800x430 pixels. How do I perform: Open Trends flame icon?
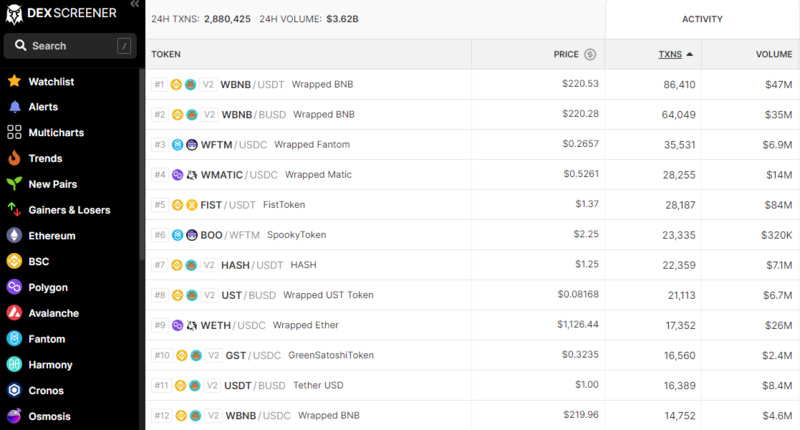click(14, 158)
